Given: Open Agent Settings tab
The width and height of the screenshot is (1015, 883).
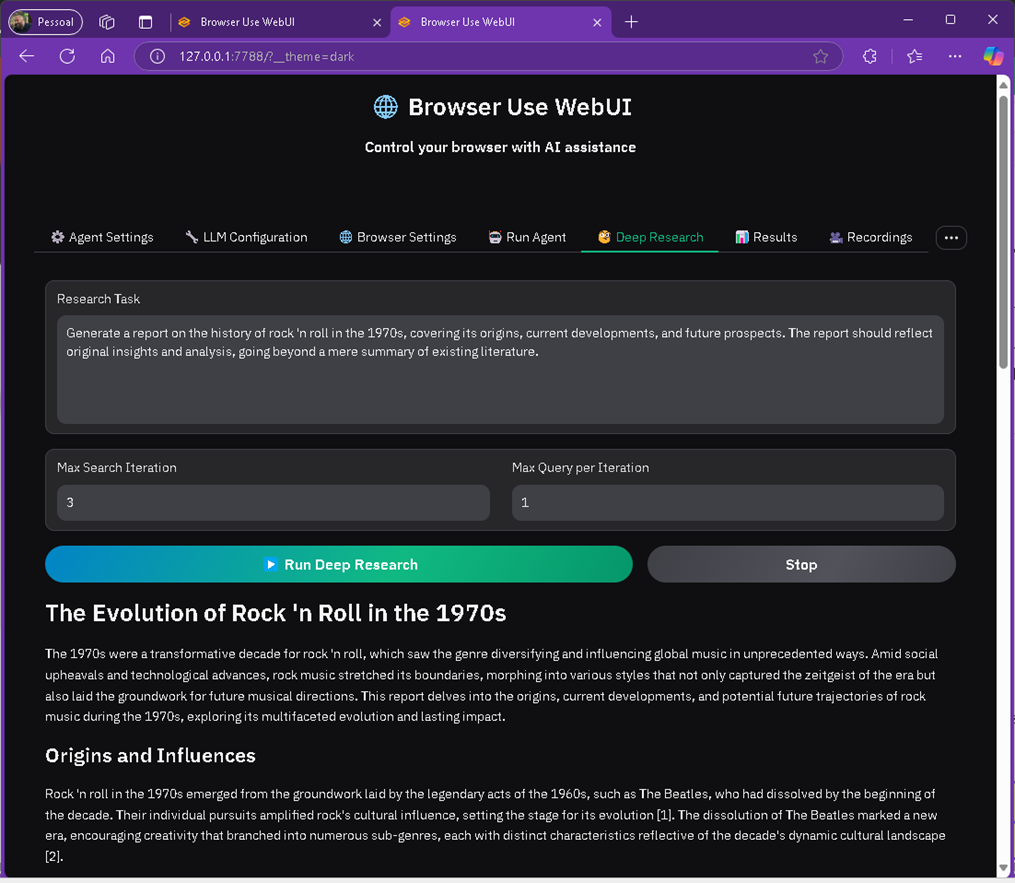Looking at the screenshot, I should click(102, 237).
